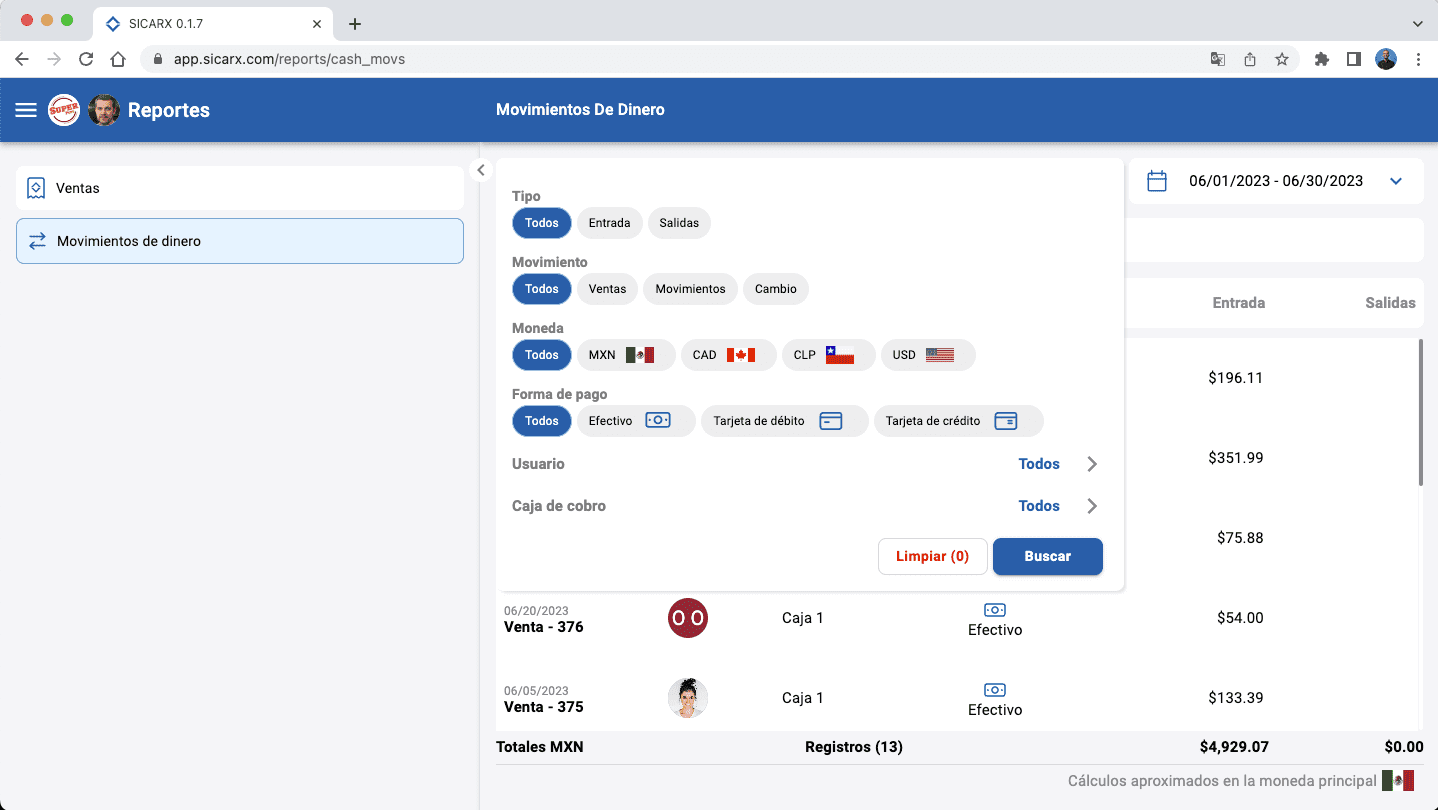Click the Super store logo icon
1438x810 pixels.
tap(64, 110)
